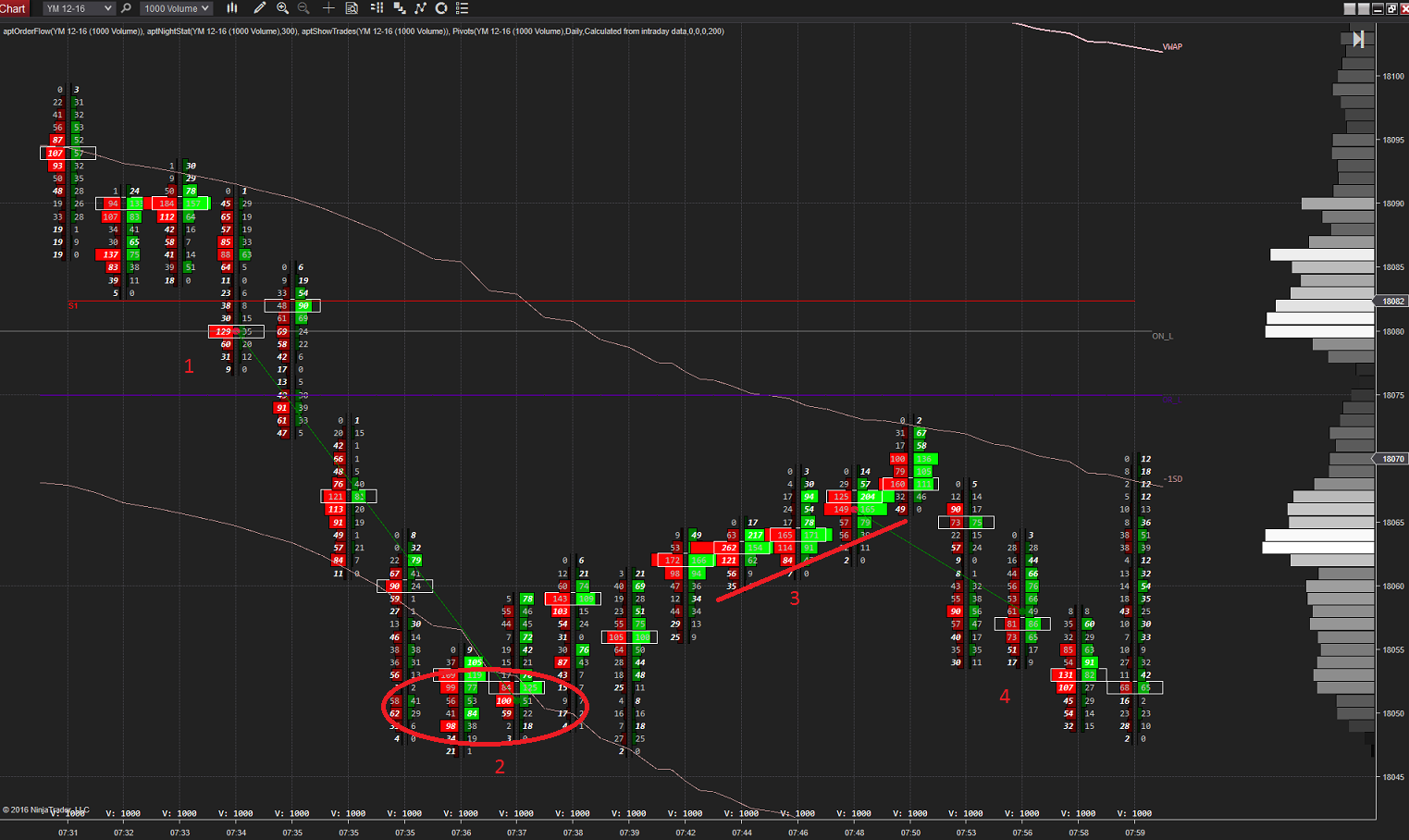The height and width of the screenshot is (840, 1409).
Task: Click the 07:59 time axis label
Action: click(1135, 833)
